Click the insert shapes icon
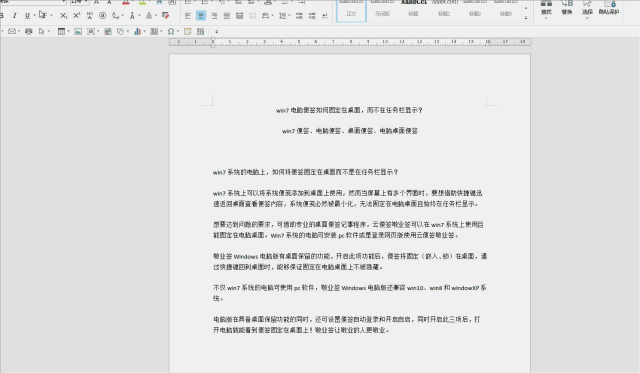The height and width of the screenshot is (373, 640). click(120, 31)
